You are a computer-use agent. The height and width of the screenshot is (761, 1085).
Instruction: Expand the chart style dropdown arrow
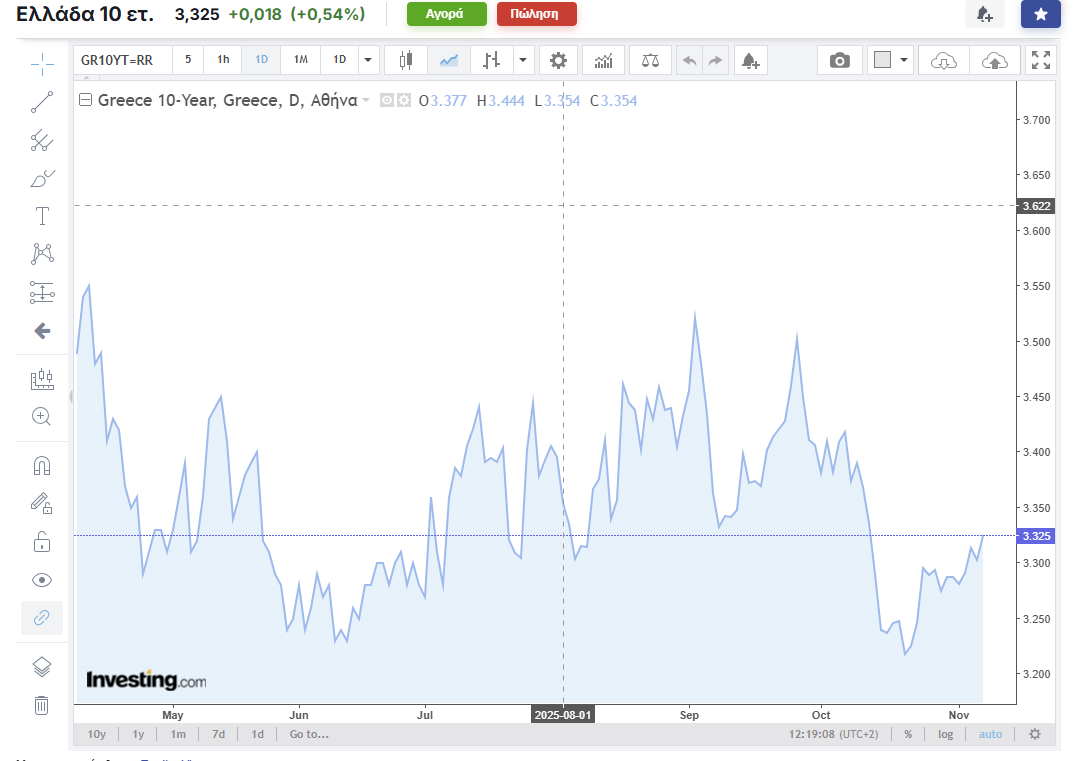[x=524, y=60]
